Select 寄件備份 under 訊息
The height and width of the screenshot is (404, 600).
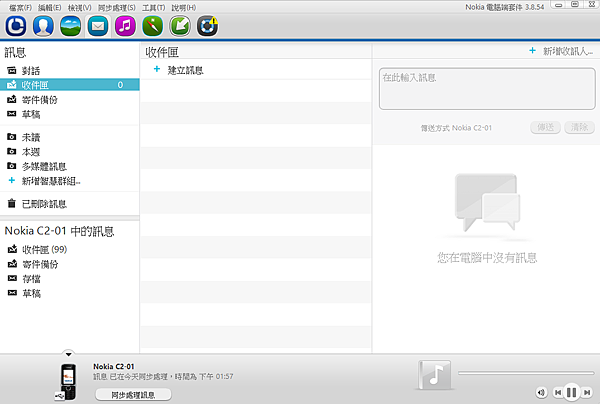(x=40, y=99)
